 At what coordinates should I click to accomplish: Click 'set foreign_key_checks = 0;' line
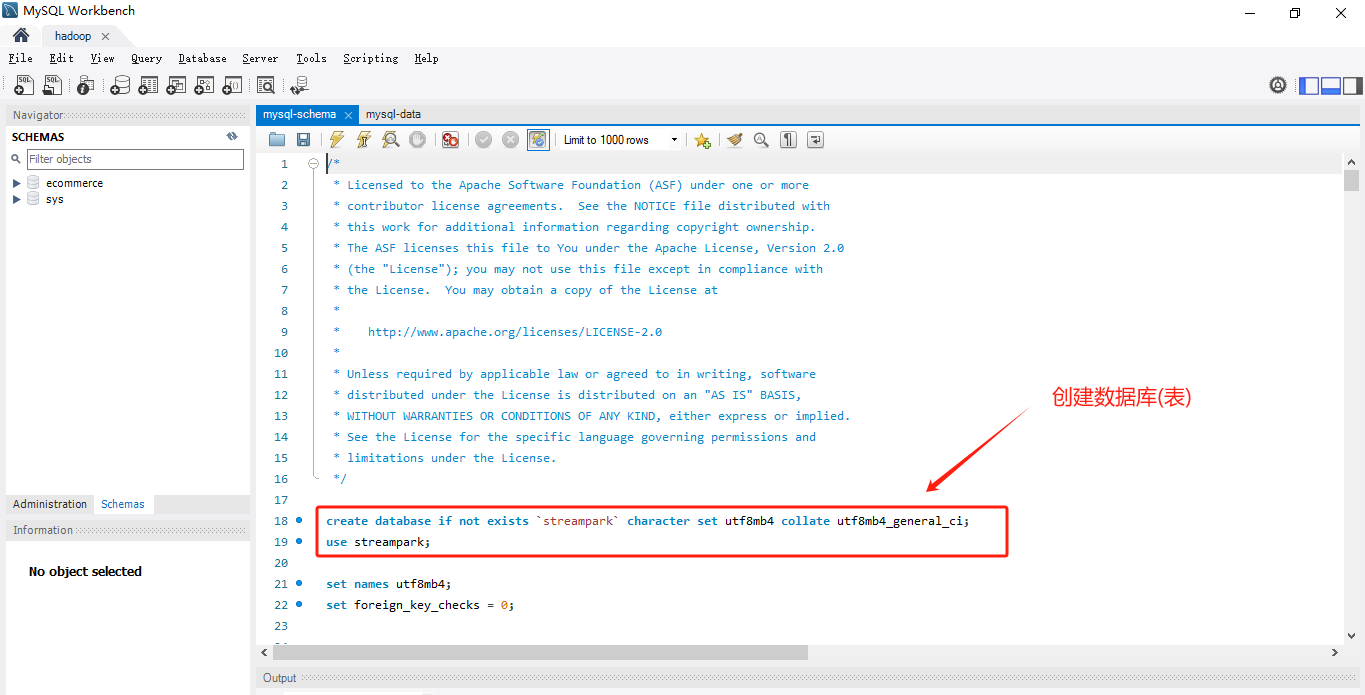point(420,605)
